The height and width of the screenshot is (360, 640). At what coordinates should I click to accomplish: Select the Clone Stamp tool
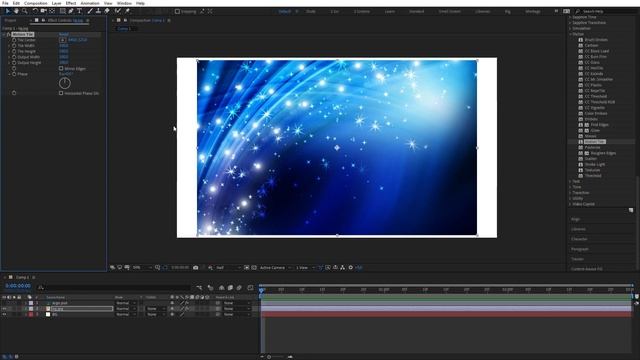(x=98, y=11)
